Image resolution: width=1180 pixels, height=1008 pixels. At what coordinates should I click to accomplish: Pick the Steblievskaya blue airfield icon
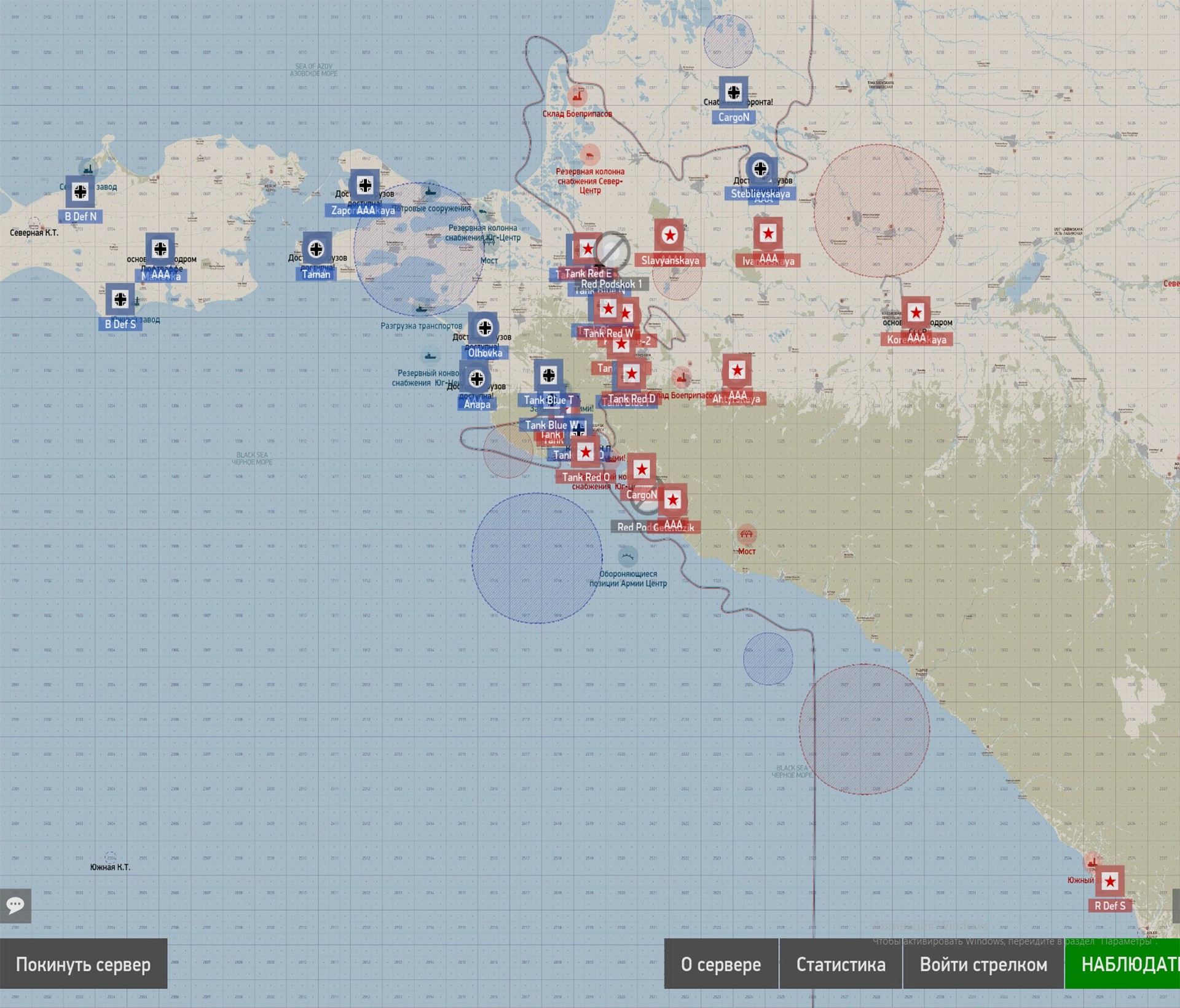click(x=761, y=168)
